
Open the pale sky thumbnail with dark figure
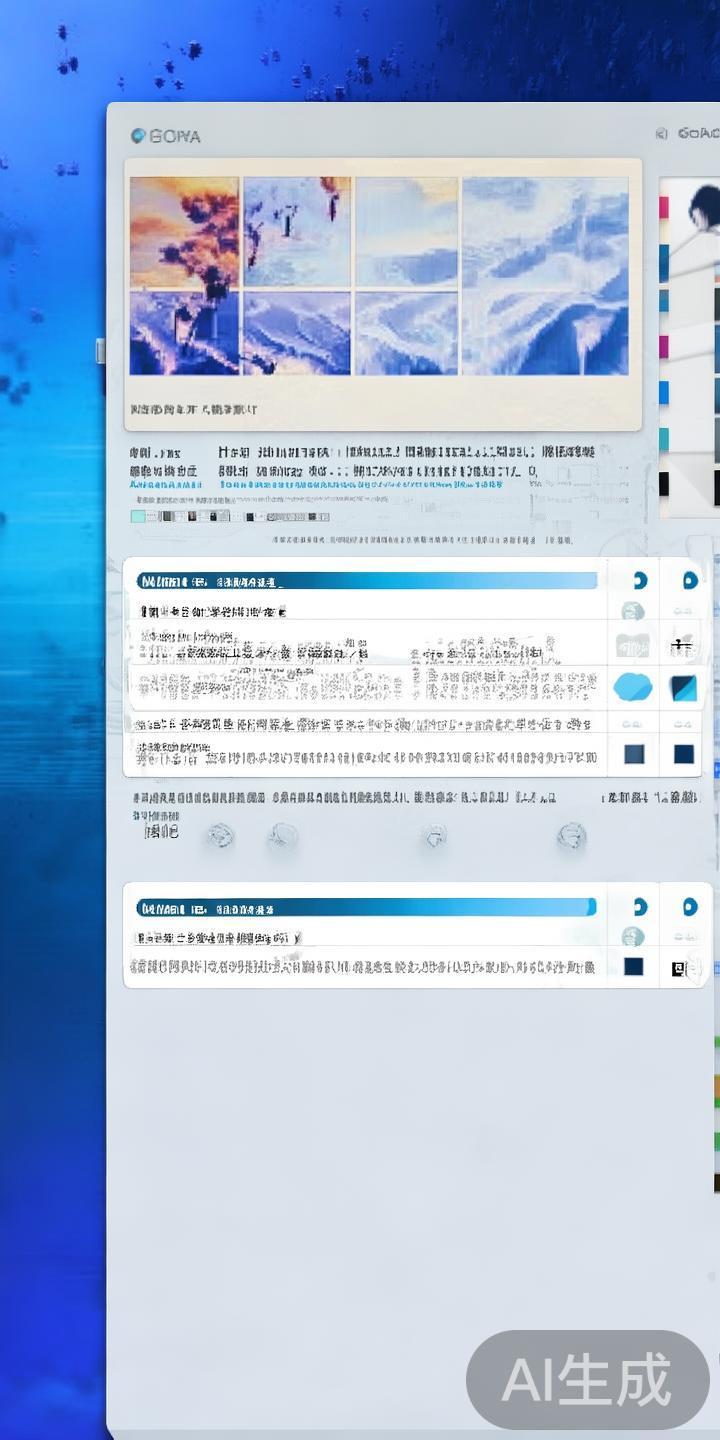pos(297,232)
